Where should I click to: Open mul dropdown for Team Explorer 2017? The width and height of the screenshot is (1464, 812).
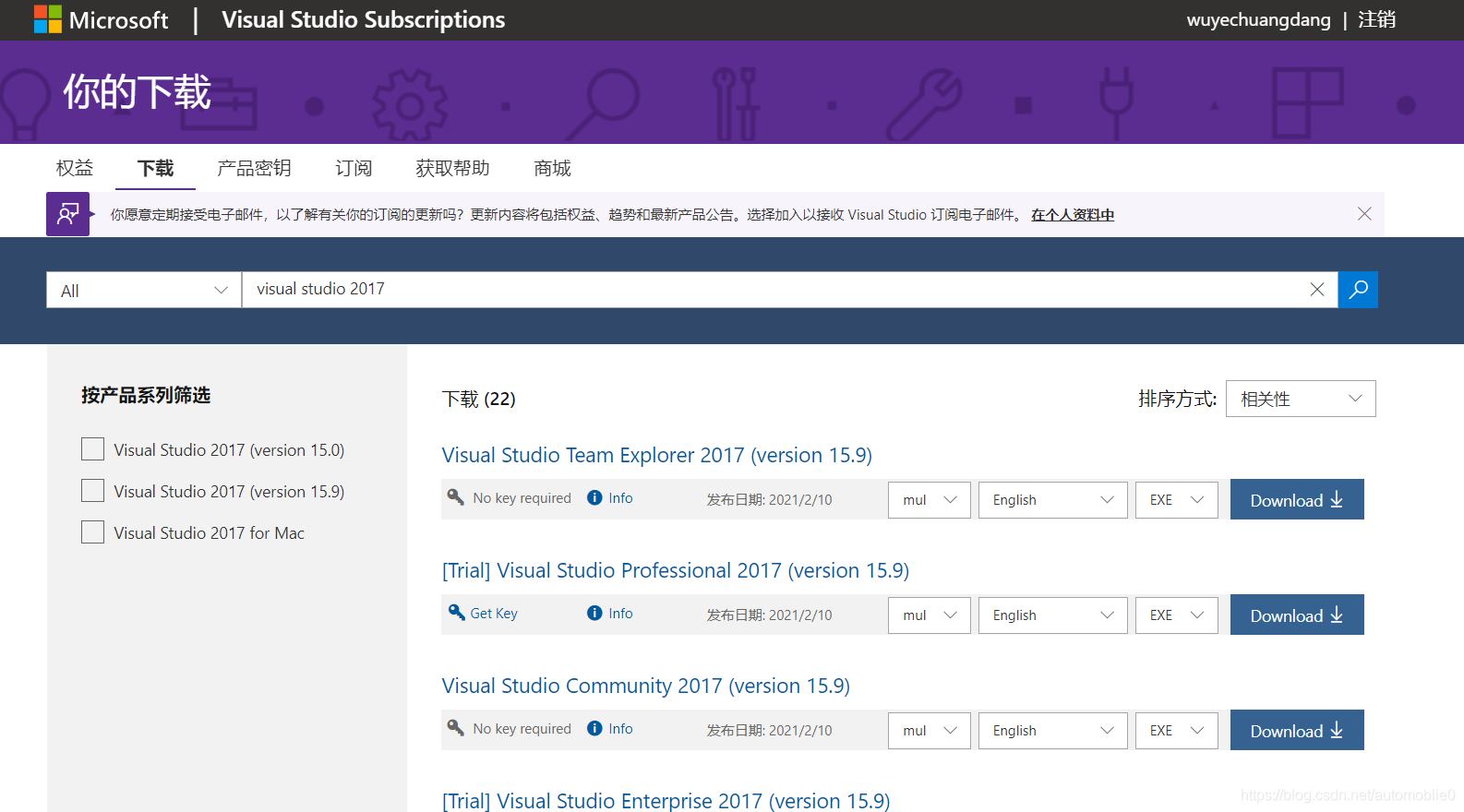pyautogui.click(x=930, y=500)
